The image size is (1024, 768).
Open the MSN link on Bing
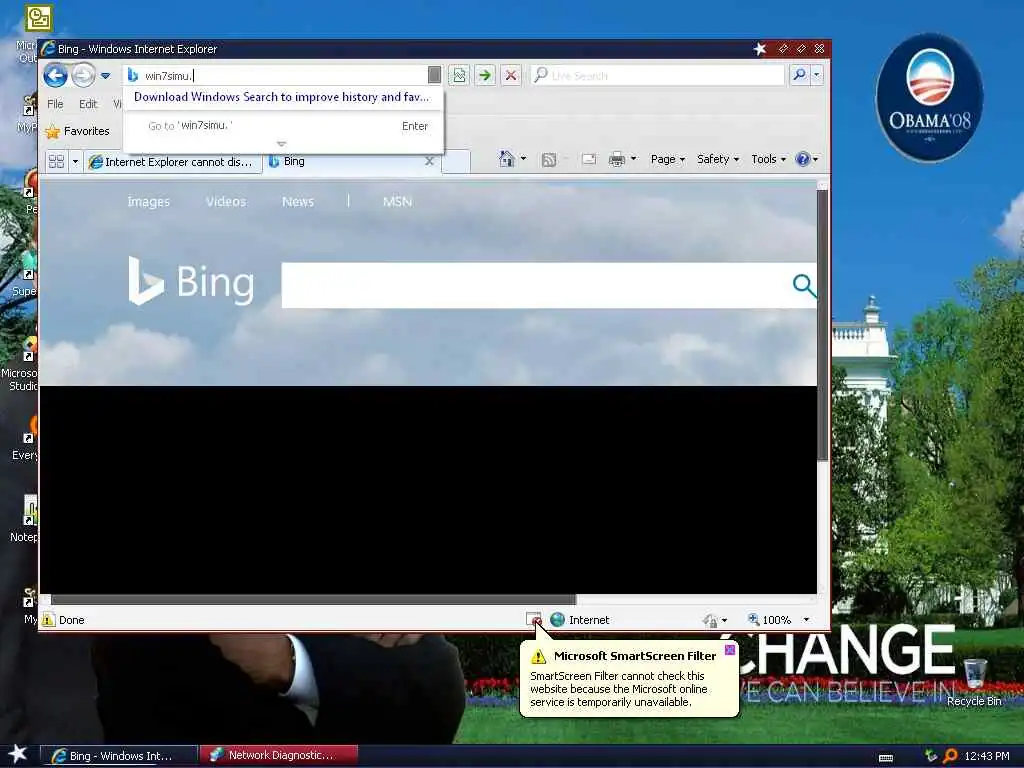(397, 202)
